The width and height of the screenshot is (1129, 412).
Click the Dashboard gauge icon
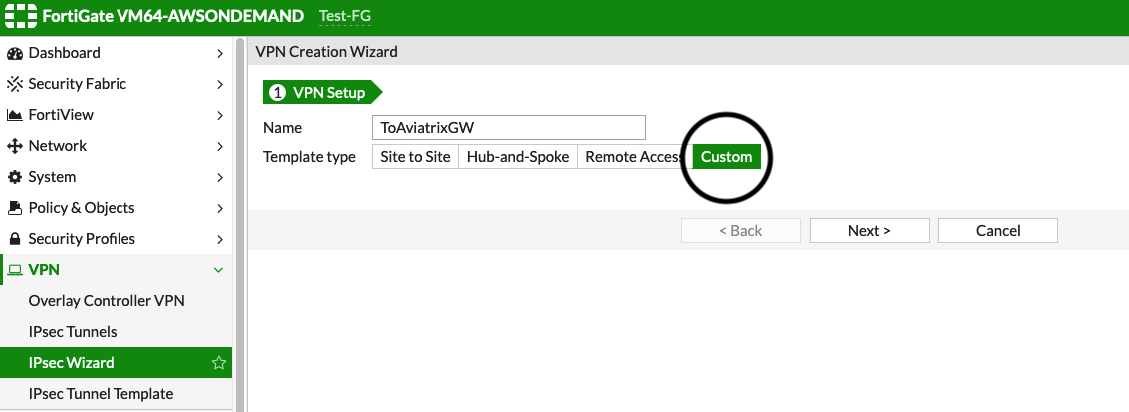(x=15, y=53)
